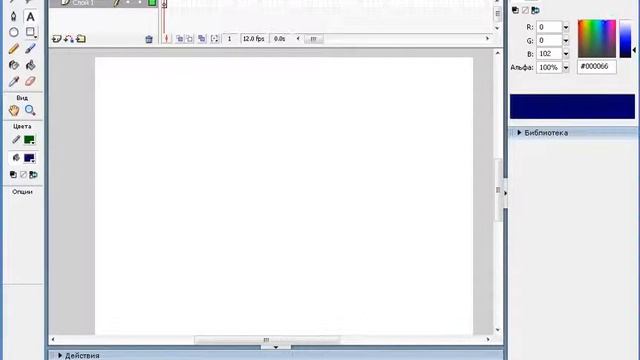Click the brightness slider bar

[625, 39]
